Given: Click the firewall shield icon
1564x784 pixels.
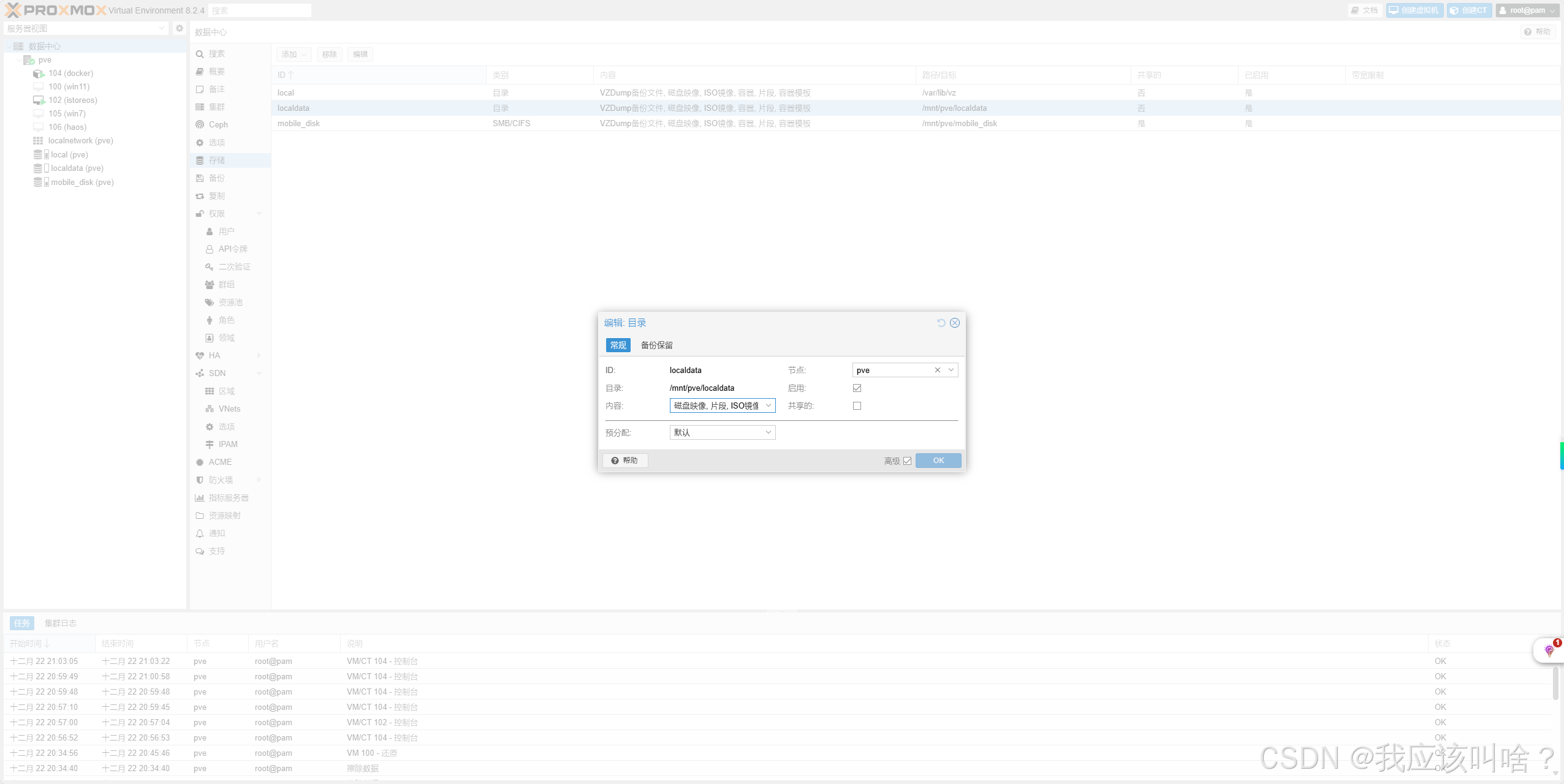Looking at the screenshot, I should (200, 480).
